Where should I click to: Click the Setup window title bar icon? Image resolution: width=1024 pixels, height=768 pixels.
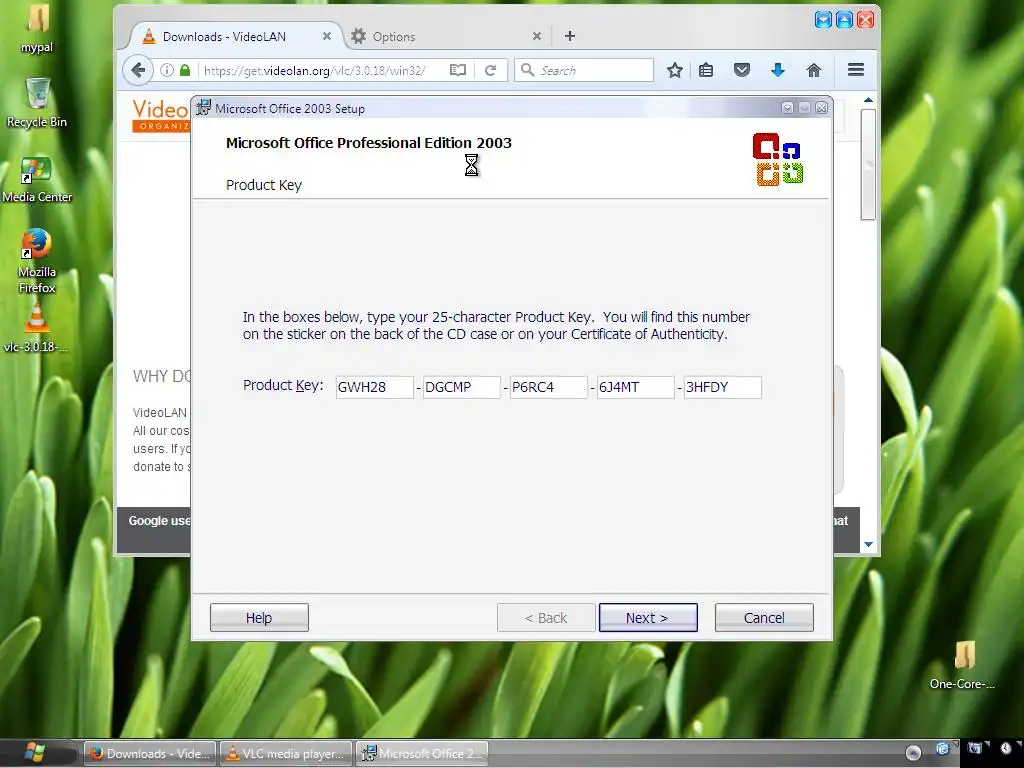pos(204,108)
